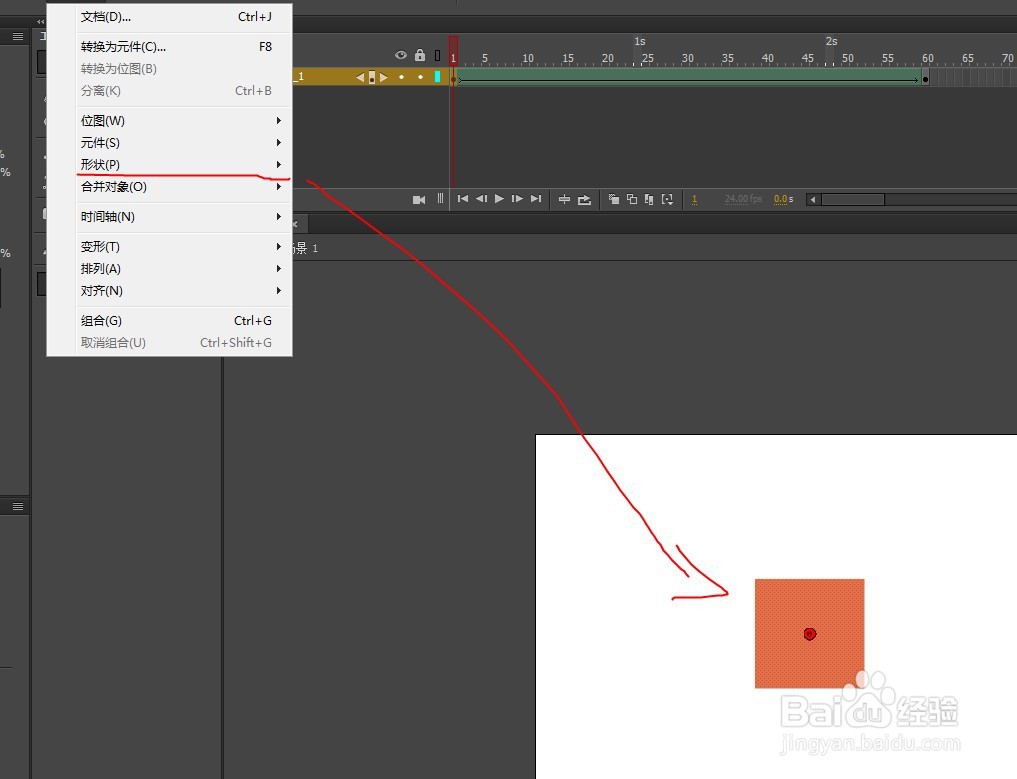Toggle edit multiple frames icon
The height and width of the screenshot is (779, 1017).
(649, 199)
